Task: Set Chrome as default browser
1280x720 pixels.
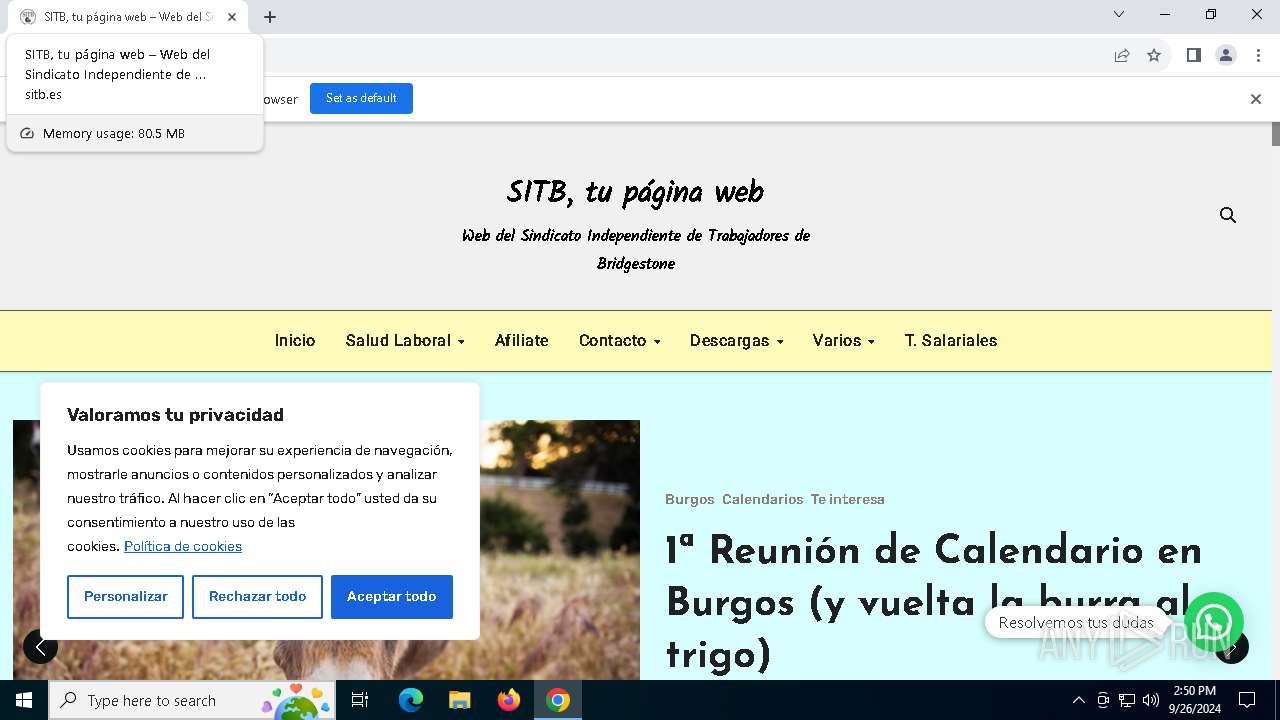Action: coord(361,98)
